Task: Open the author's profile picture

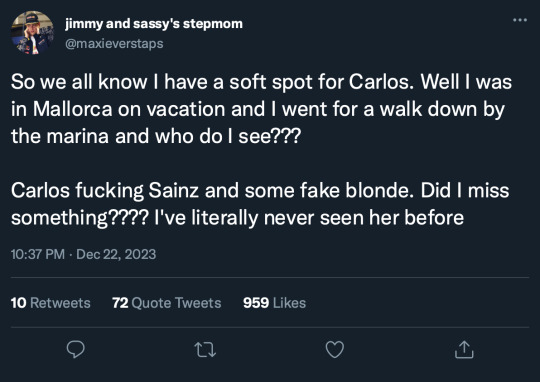Action: click(32, 33)
